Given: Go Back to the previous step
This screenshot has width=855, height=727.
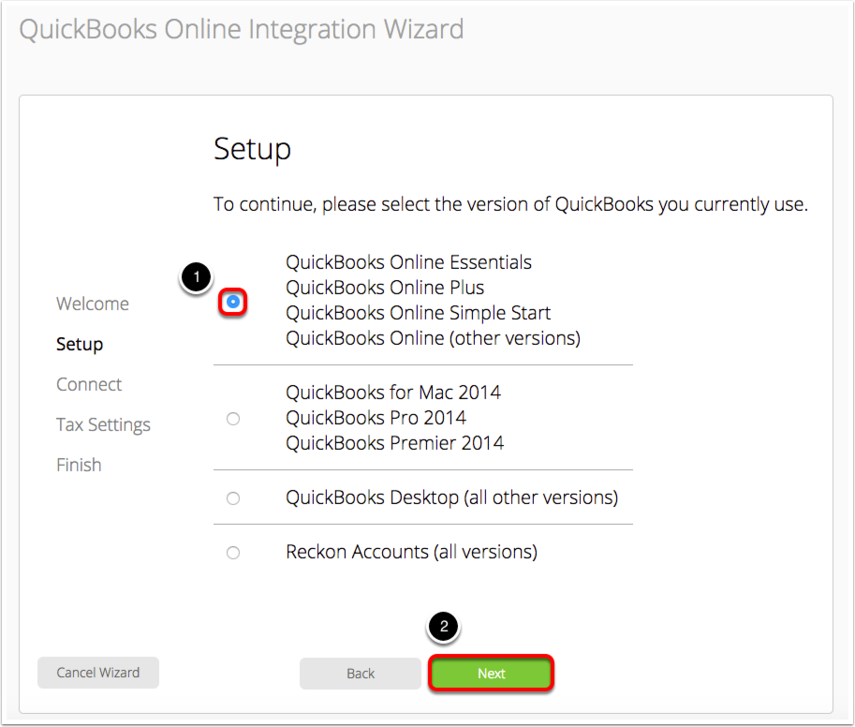Looking at the screenshot, I should click(x=360, y=674).
